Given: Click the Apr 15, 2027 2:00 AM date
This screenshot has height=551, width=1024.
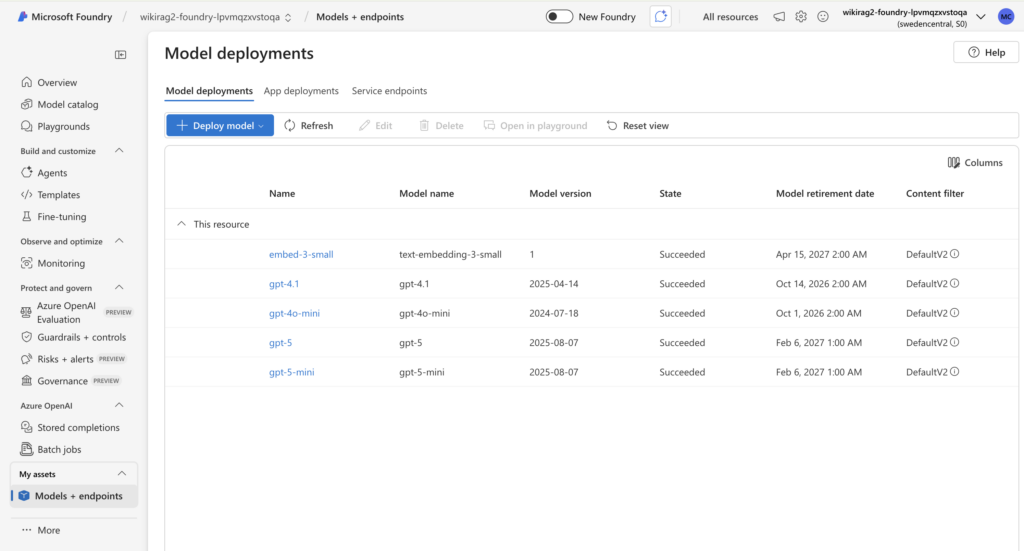Looking at the screenshot, I should tap(822, 254).
